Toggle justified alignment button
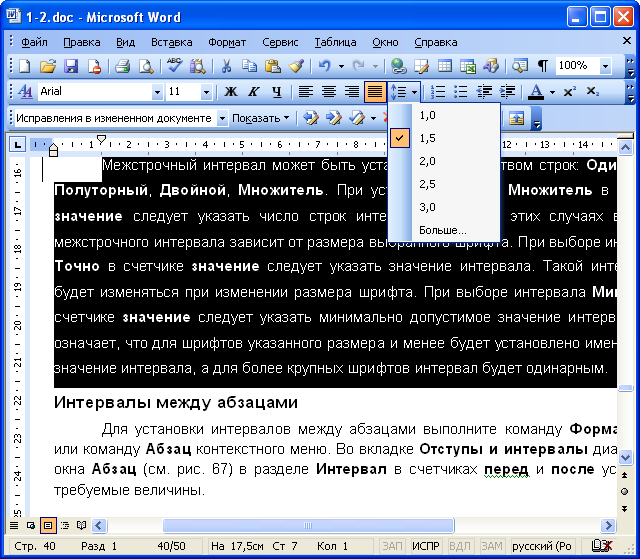640x559 pixels. coord(375,92)
